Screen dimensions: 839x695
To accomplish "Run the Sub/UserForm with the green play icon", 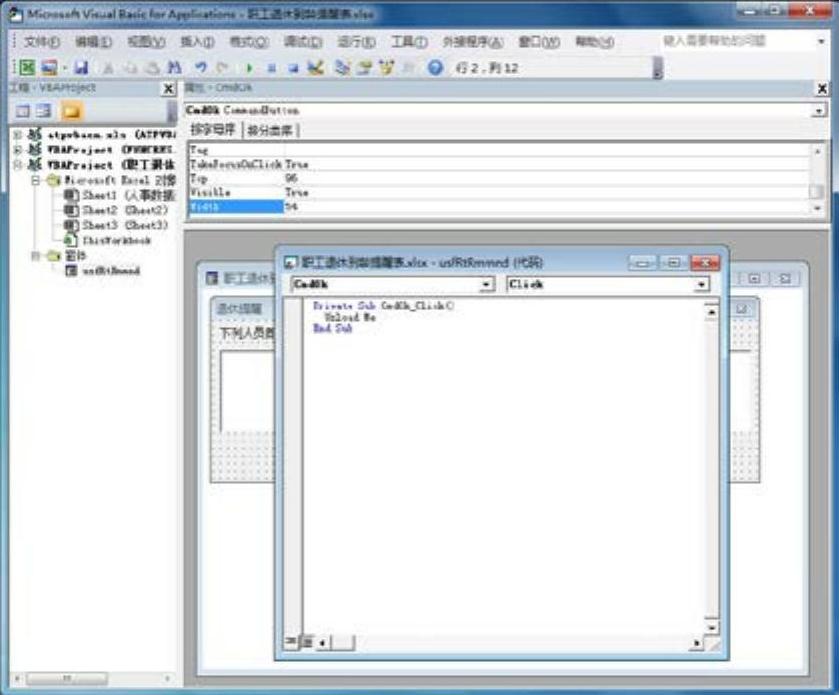I will [249, 68].
